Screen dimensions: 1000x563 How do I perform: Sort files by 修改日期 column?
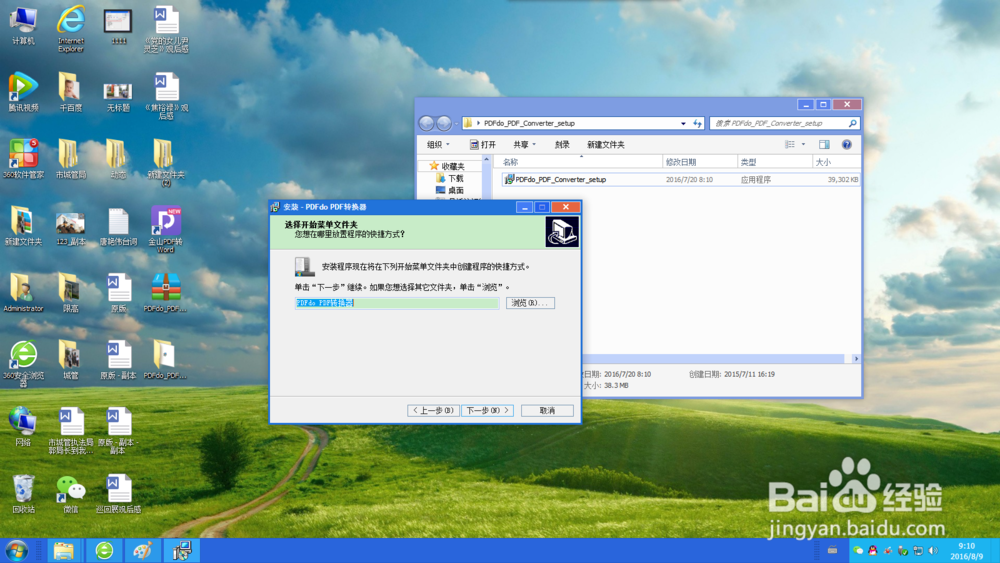pos(700,162)
